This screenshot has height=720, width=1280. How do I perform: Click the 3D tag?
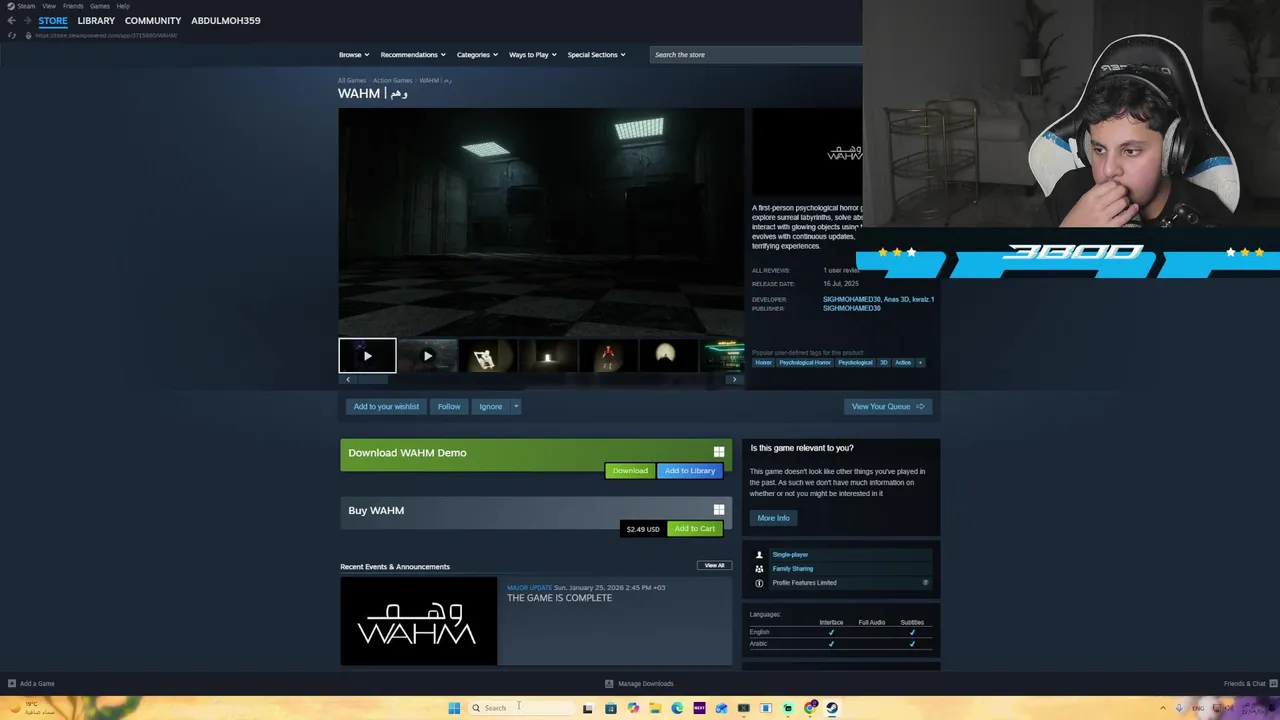[x=883, y=363]
